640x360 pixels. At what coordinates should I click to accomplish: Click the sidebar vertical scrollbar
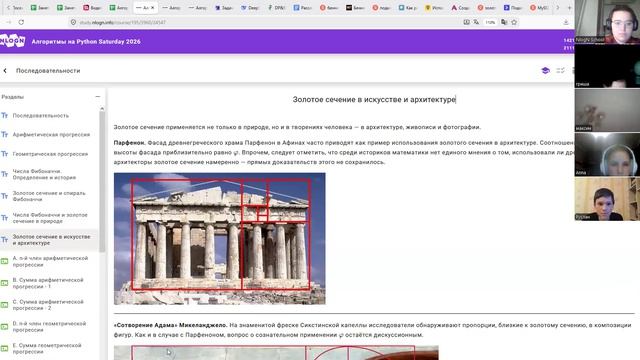coord(102,182)
